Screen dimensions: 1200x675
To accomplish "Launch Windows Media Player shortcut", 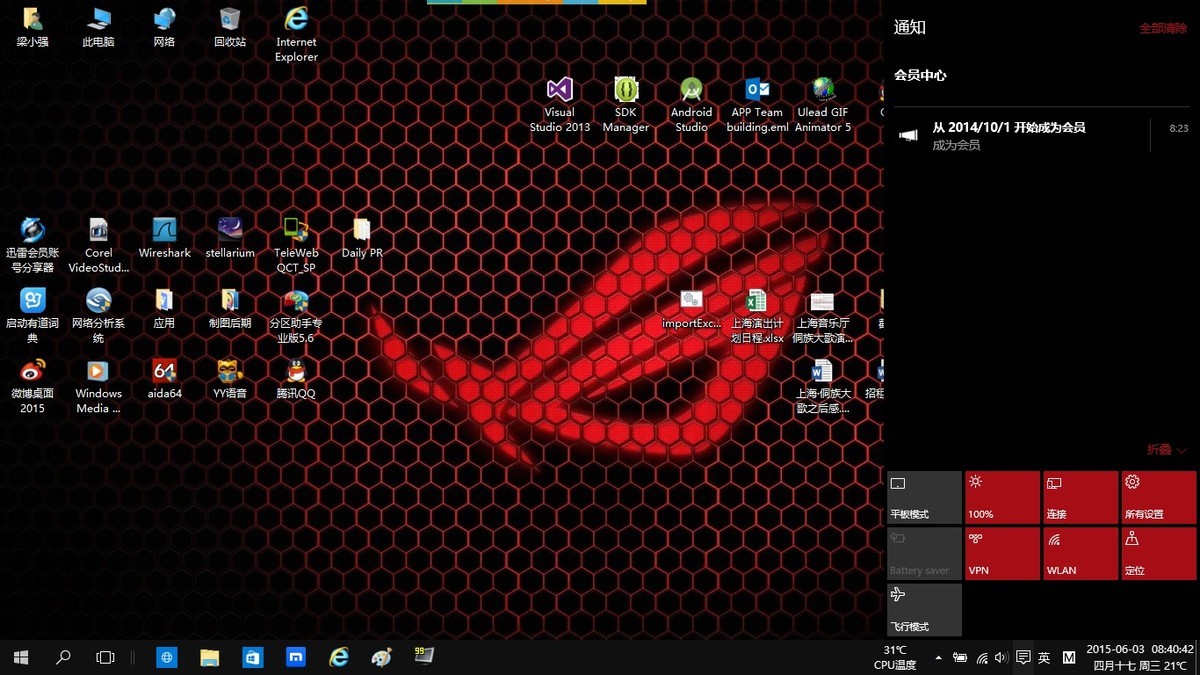I will 98,385.
